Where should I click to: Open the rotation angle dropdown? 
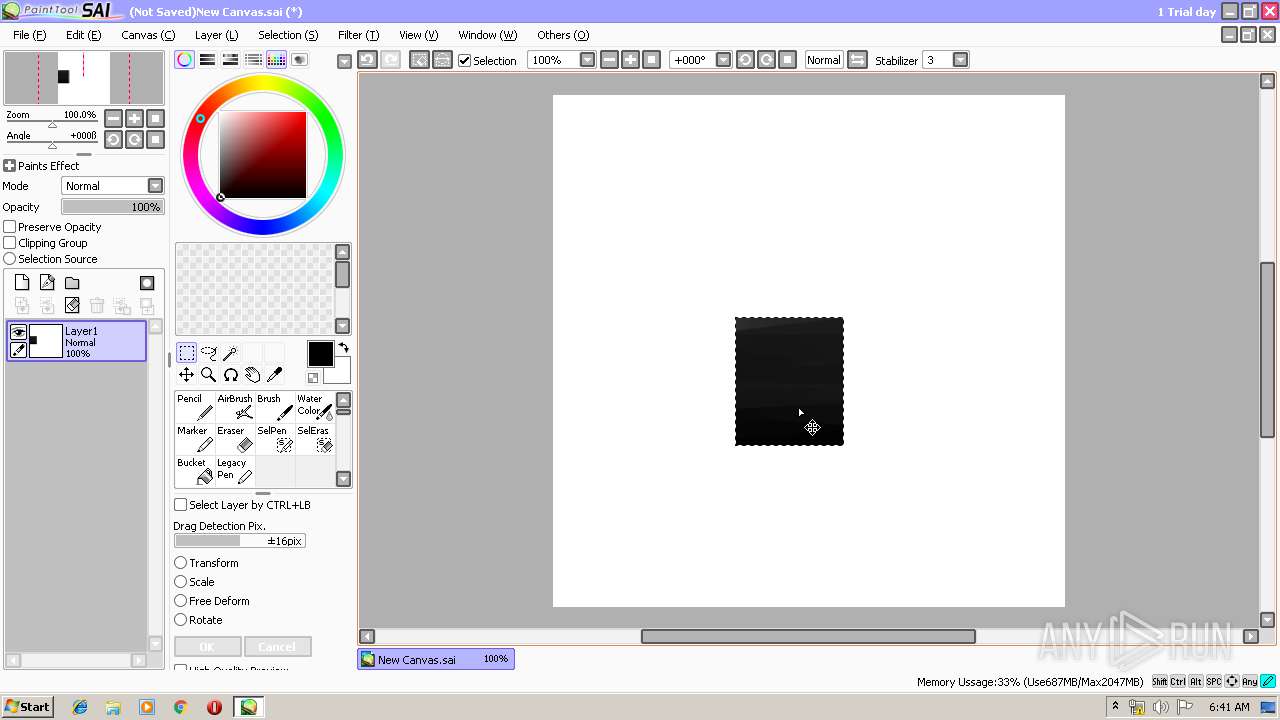(723, 60)
